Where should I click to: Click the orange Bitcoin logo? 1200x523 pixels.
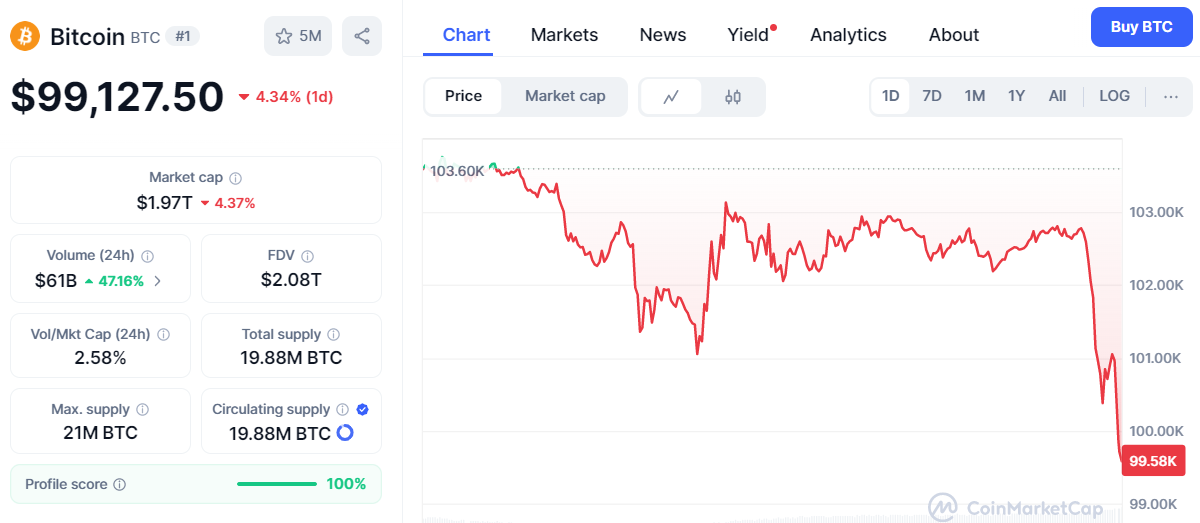click(x=25, y=37)
